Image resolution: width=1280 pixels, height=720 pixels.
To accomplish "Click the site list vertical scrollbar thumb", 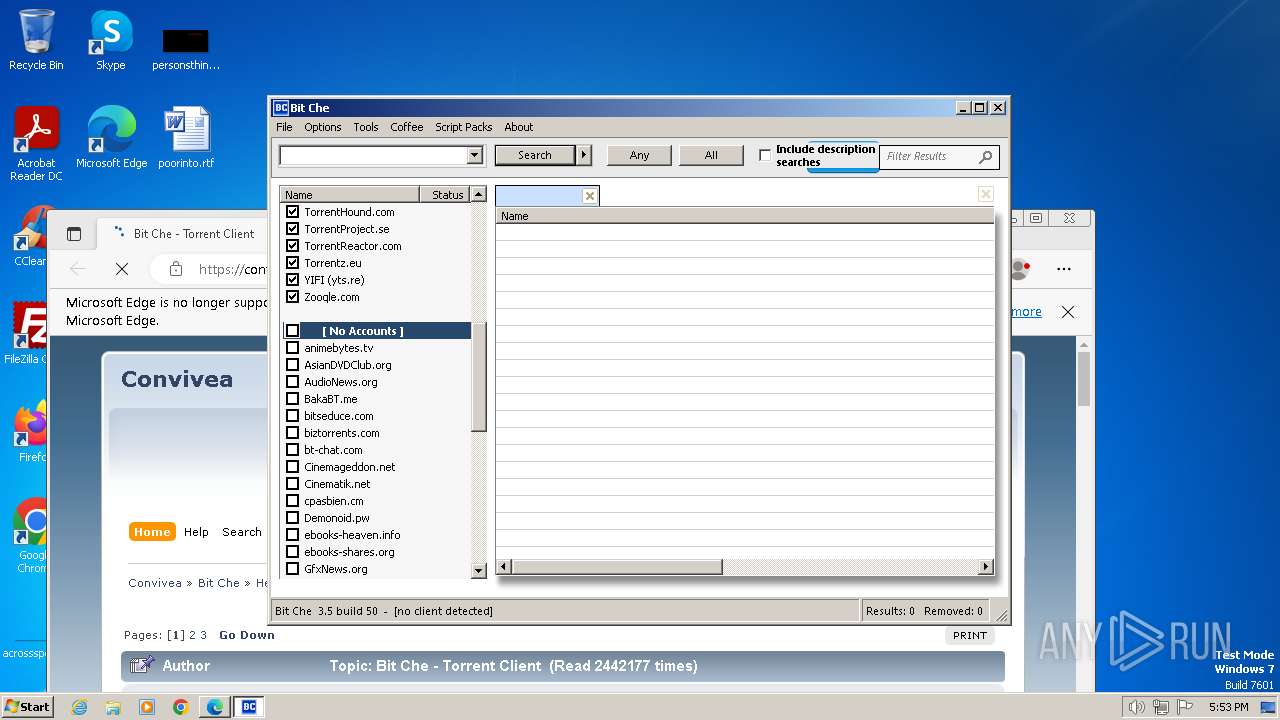I will [x=478, y=375].
